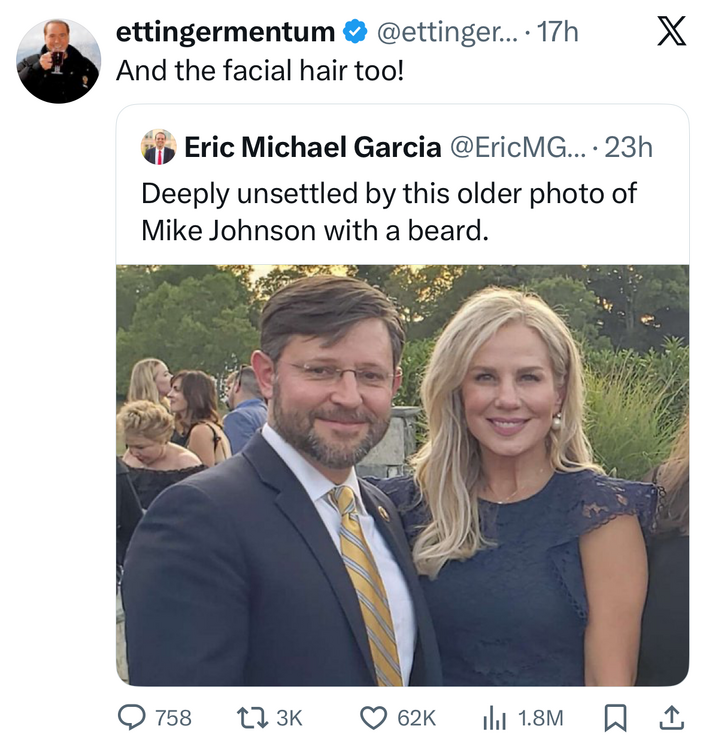Viewport: 706px width, 750px height.
Task: Click the ettingermentum display name
Action: (226, 32)
